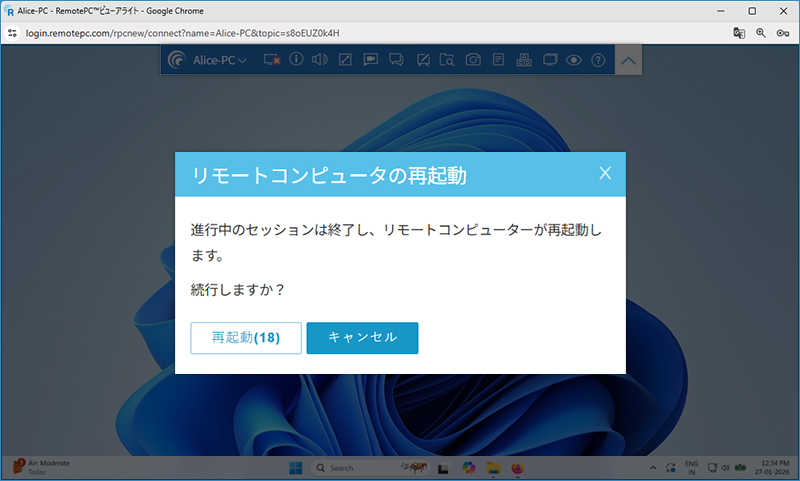Open the sticky notes icon
Image resolution: width=800 pixels, height=481 pixels.
pos(498,60)
